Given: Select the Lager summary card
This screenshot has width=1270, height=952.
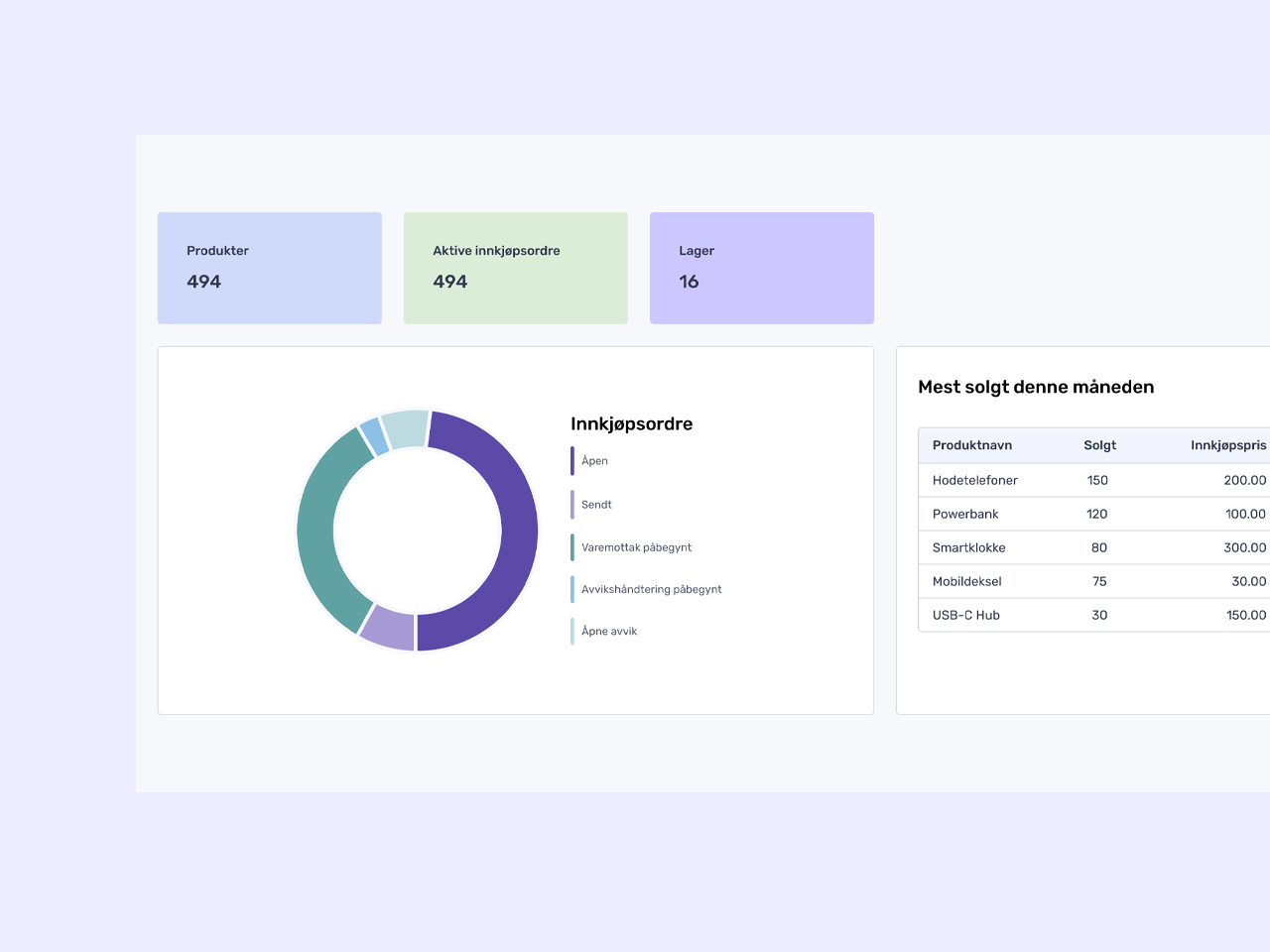Looking at the screenshot, I should click(x=761, y=268).
